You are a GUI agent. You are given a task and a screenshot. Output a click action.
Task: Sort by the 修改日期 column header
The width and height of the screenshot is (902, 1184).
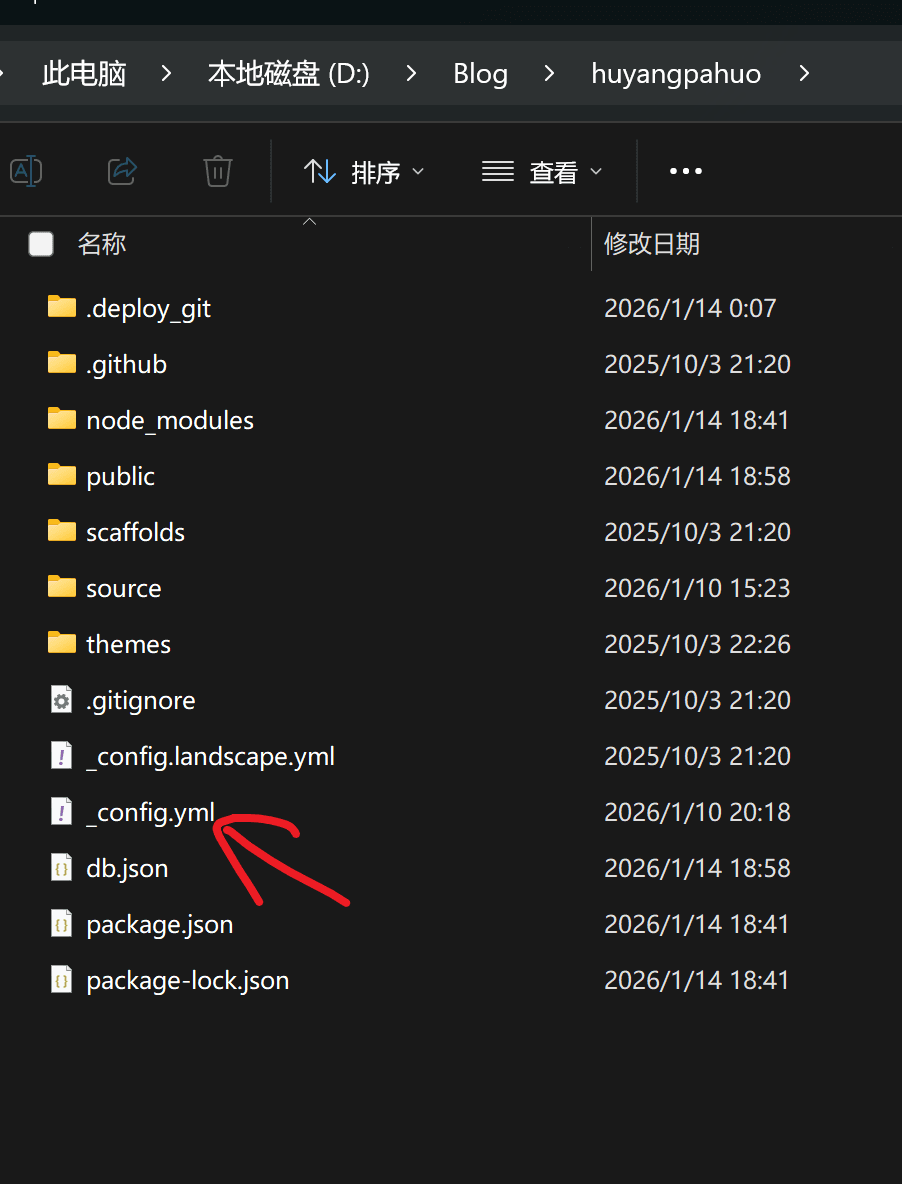pos(652,244)
